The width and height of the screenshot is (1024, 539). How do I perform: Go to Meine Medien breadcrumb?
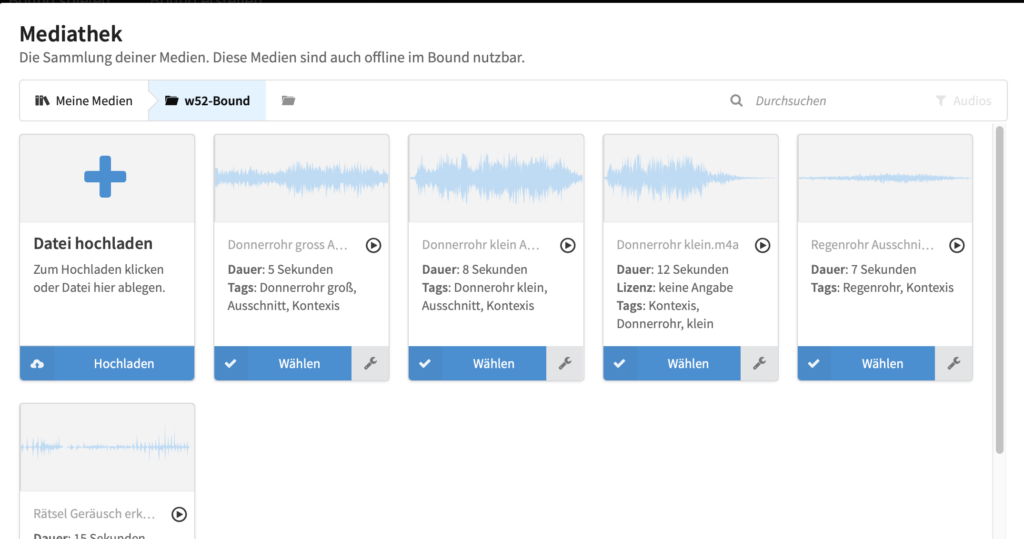[84, 101]
